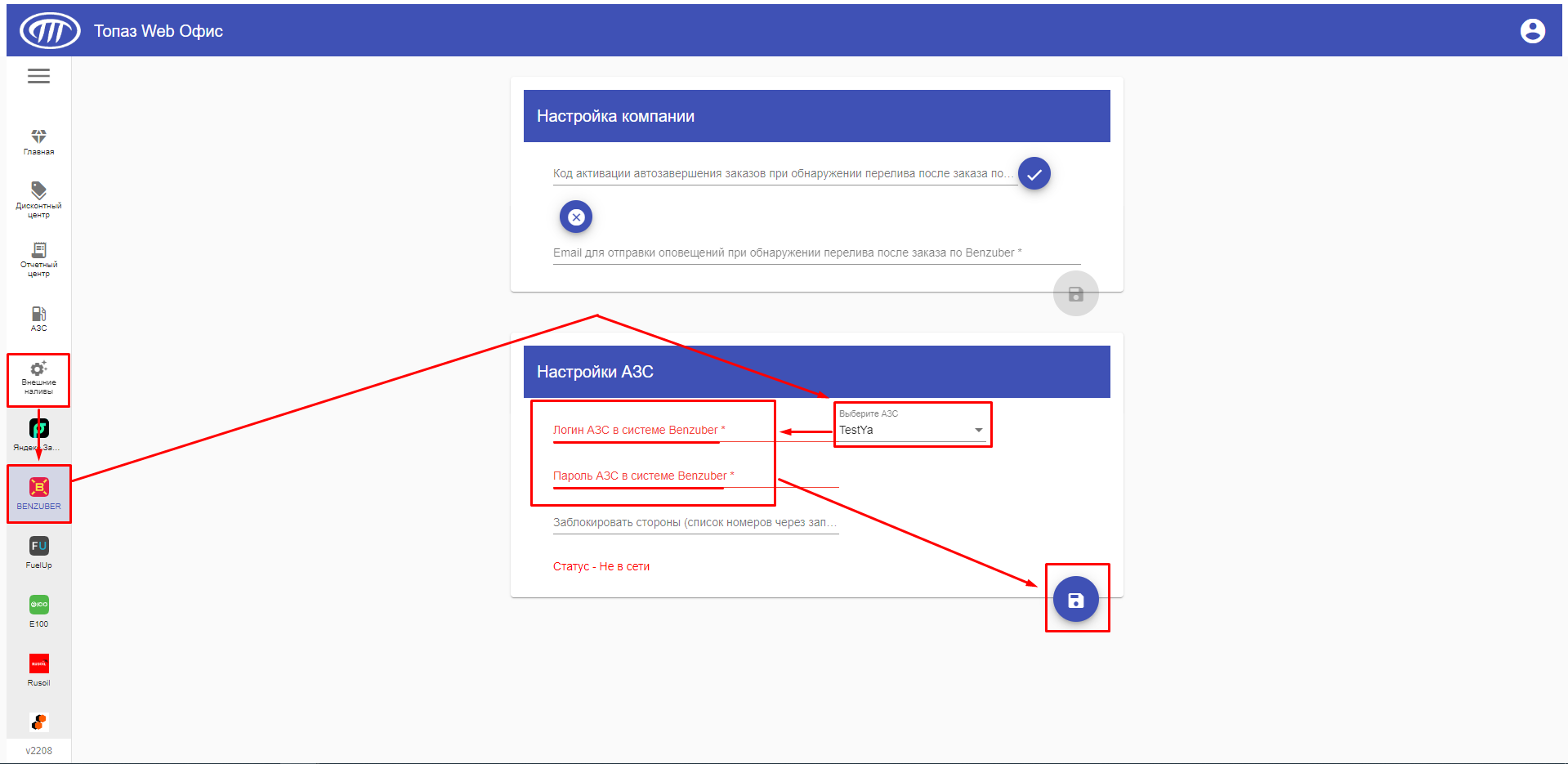The width and height of the screenshot is (1568, 764).
Task: Select BENZUBER in the sidebar
Action: pos(38,494)
